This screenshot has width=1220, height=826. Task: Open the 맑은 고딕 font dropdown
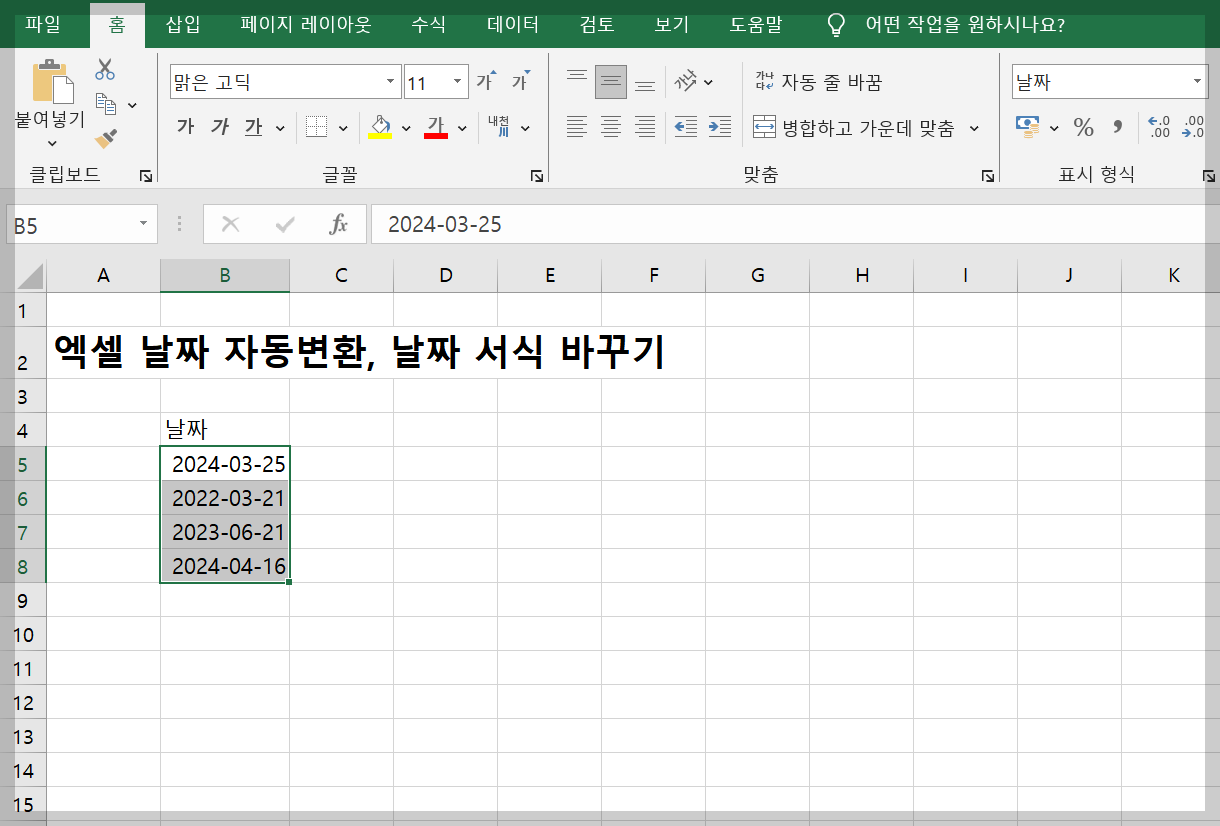pyautogui.click(x=390, y=79)
